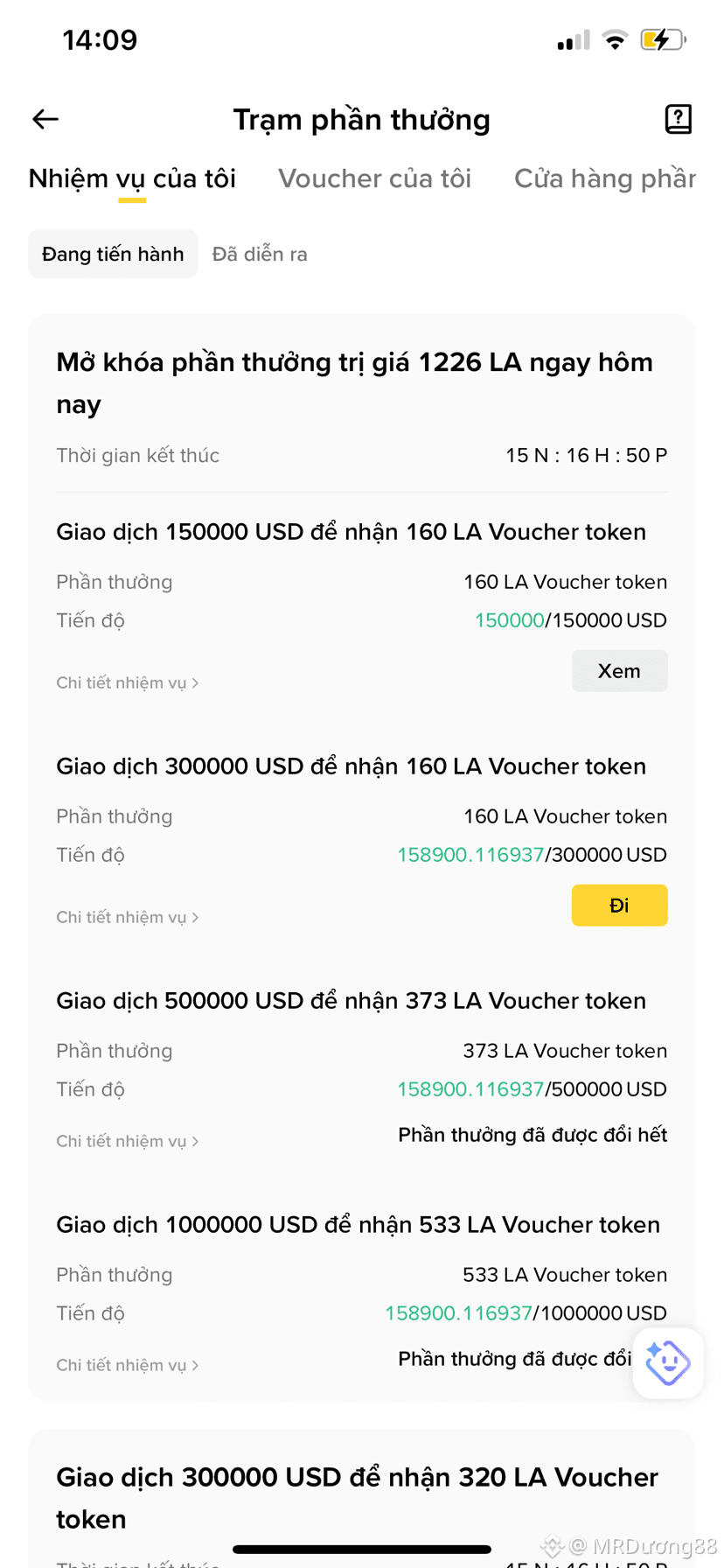Tap the 158900.116937/300000 USD progress value

pos(532,855)
